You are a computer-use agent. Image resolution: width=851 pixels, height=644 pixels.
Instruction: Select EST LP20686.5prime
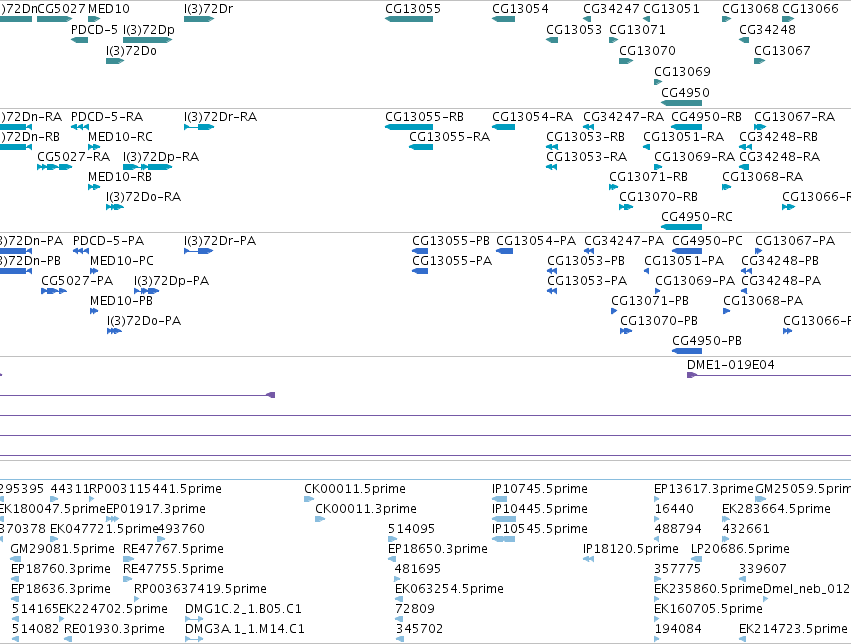[740, 549]
